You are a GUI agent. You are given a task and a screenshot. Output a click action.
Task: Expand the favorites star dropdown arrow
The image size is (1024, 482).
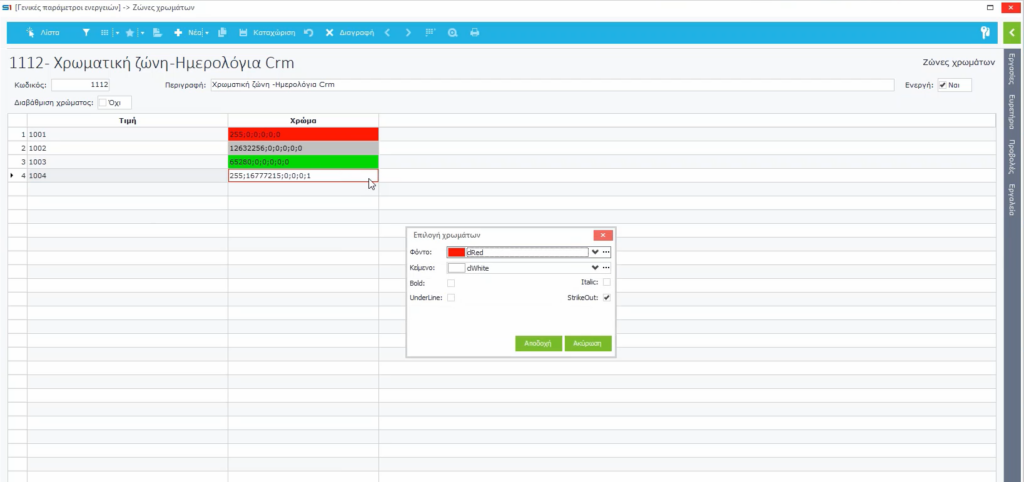click(142, 33)
